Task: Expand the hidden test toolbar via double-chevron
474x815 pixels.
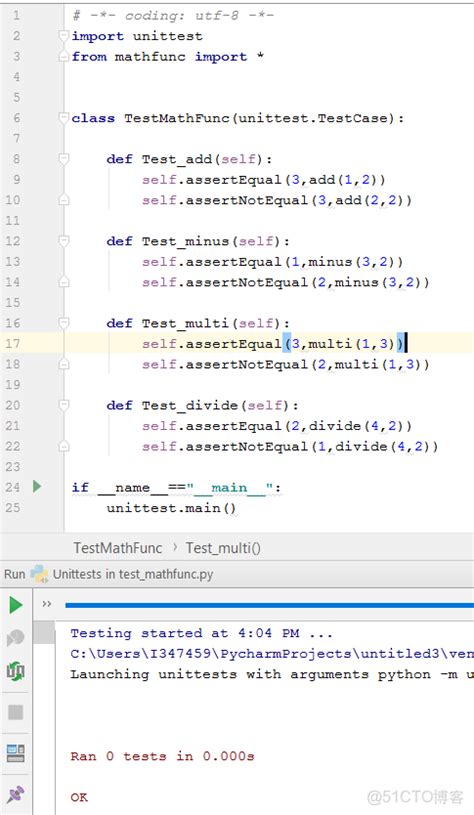Action: [47, 603]
